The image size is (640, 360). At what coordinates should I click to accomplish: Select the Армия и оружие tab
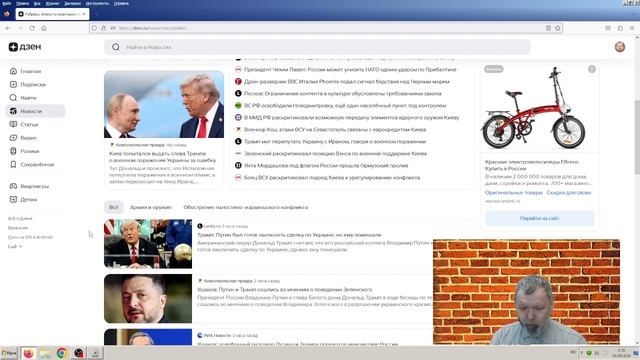[x=151, y=207]
